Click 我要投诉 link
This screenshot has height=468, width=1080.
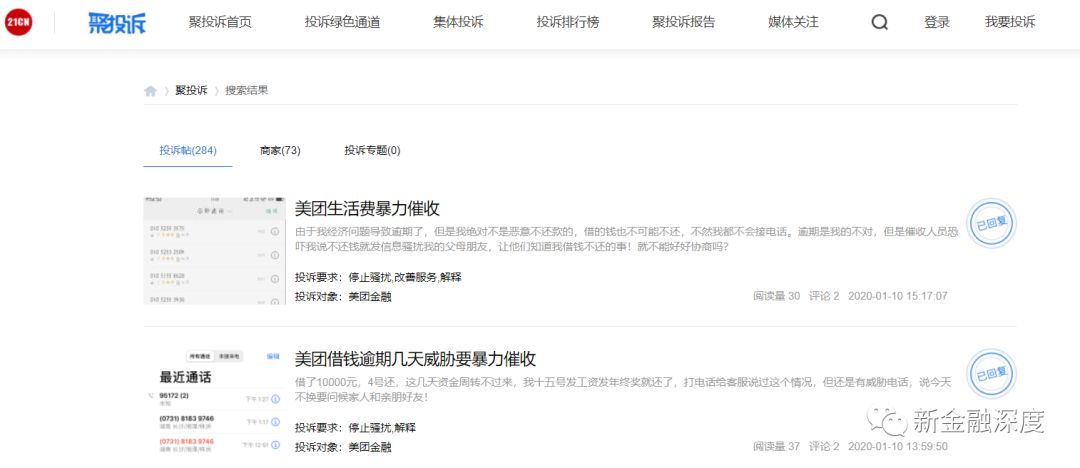click(1010, 22)
